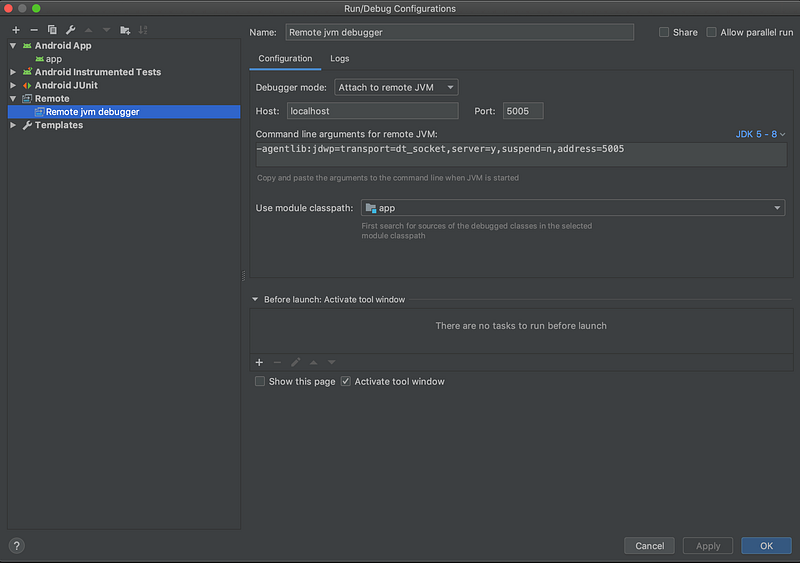Confirm with the OK button
The image size is (800, 563).
(766, 546)
